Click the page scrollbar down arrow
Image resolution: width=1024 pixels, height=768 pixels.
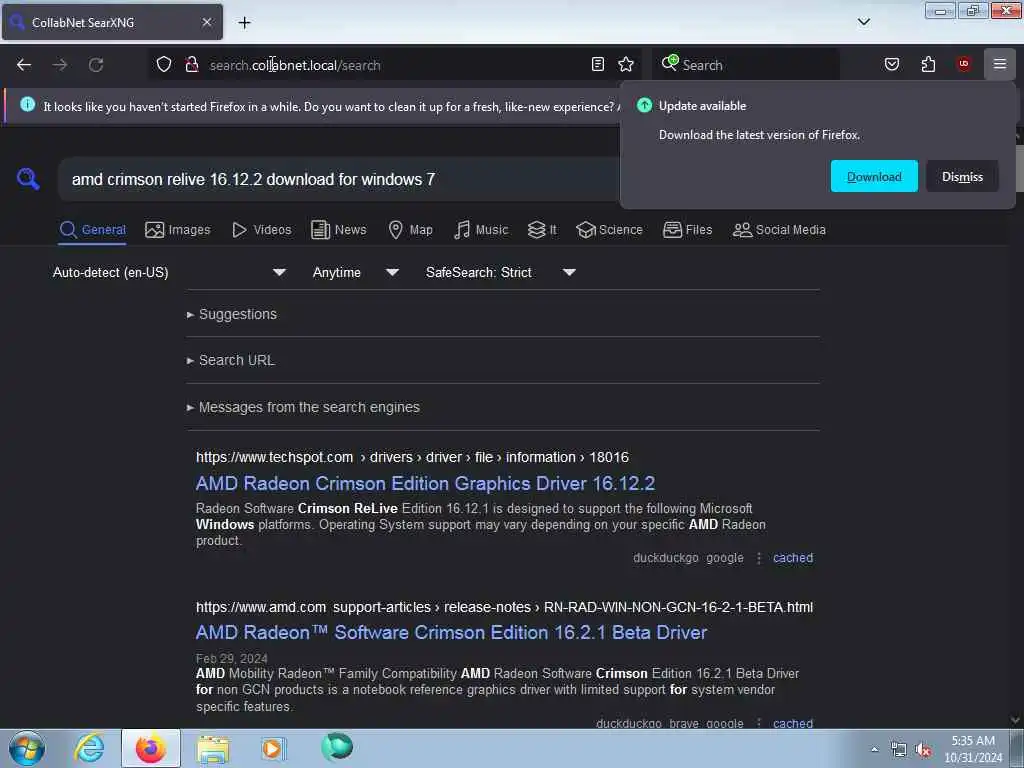1015,720
